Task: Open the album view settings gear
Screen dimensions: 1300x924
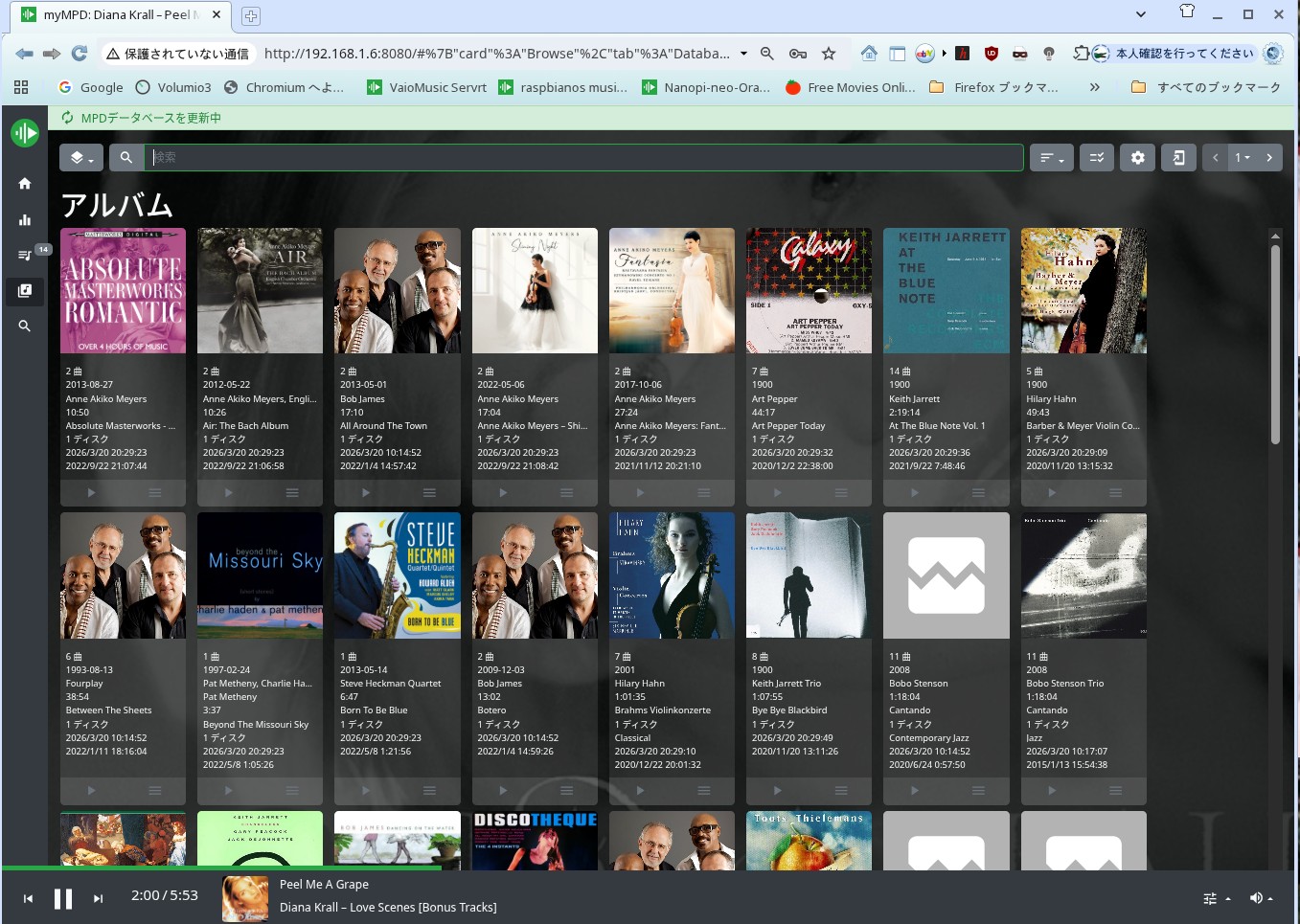Action: coord(1137,158)
